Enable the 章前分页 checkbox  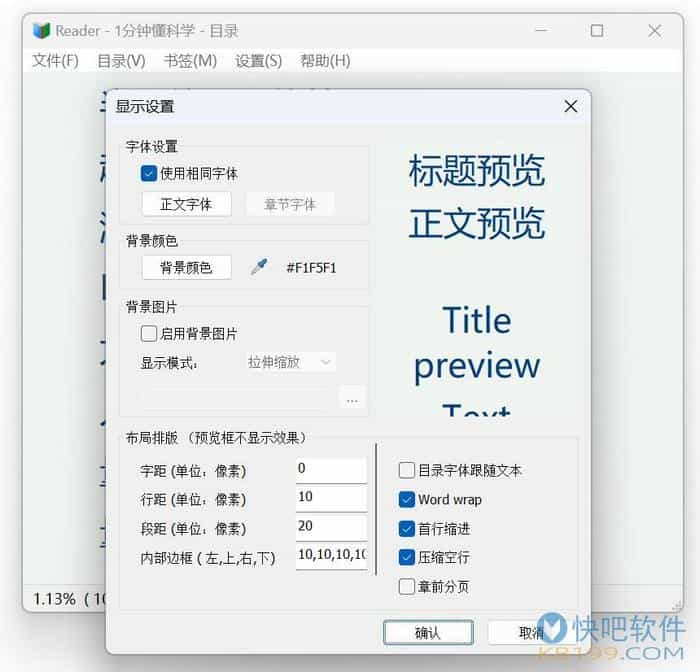point(407,586)
